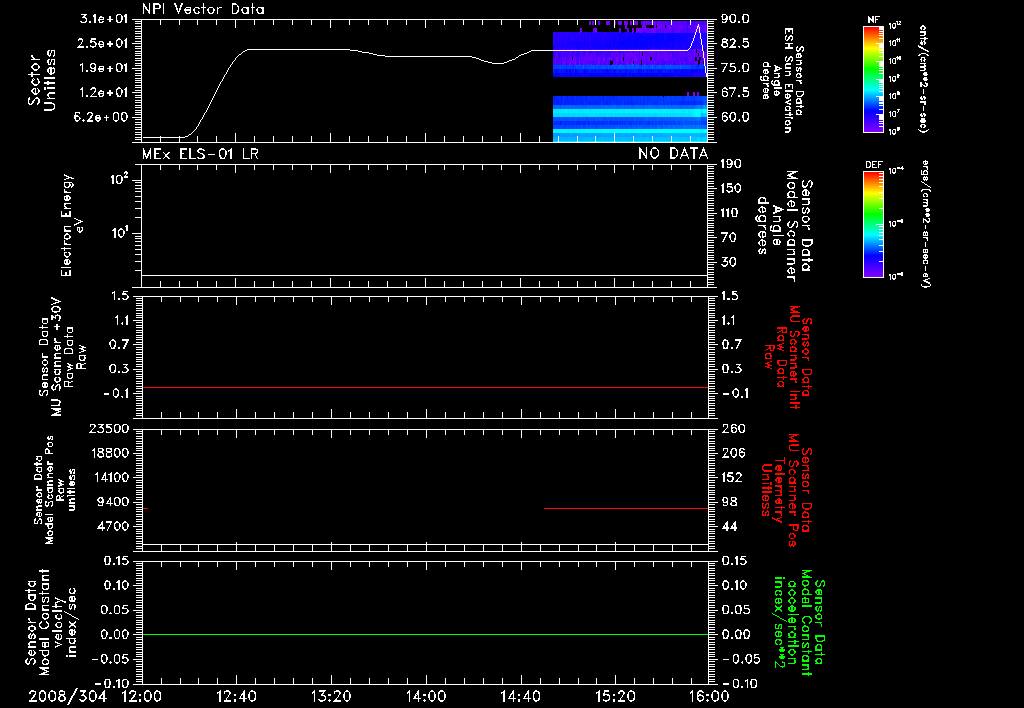Click "MU Scanner +30V Raw Data" axis title

pyautogui.click(x=63, y=356)
